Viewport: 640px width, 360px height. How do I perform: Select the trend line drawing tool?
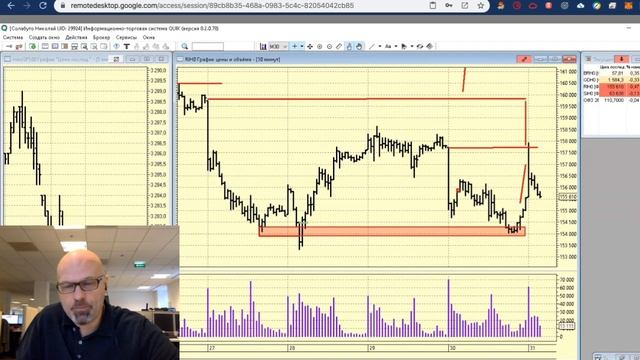pos(371,46)
